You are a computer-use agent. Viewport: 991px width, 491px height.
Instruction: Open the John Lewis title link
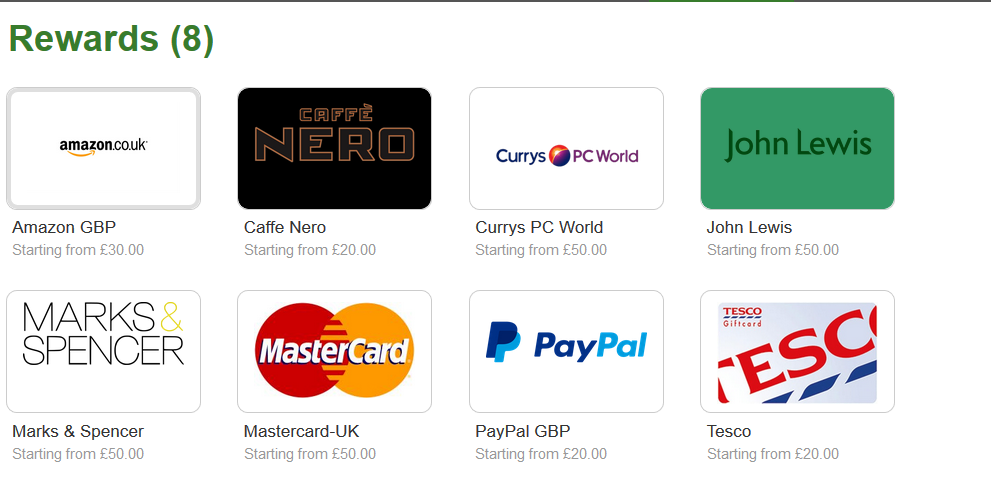(x=749, y=227)
